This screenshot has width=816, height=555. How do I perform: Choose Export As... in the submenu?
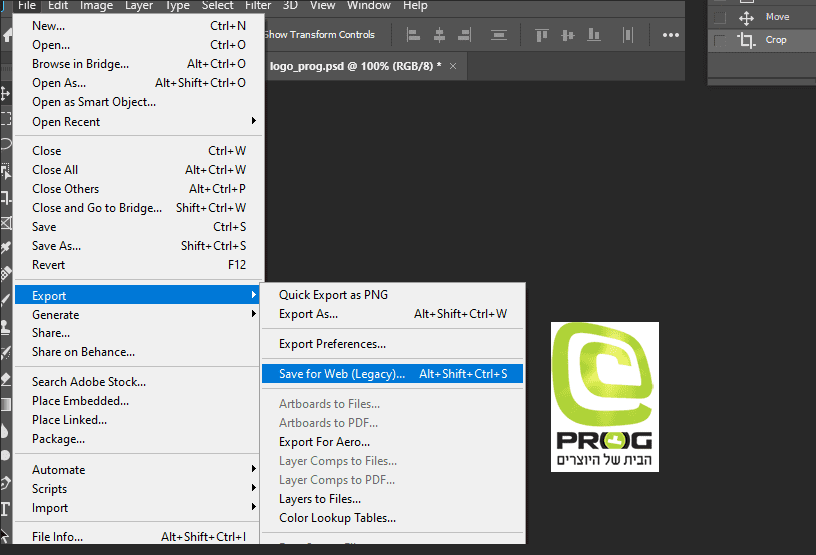(x=393, y=314)
